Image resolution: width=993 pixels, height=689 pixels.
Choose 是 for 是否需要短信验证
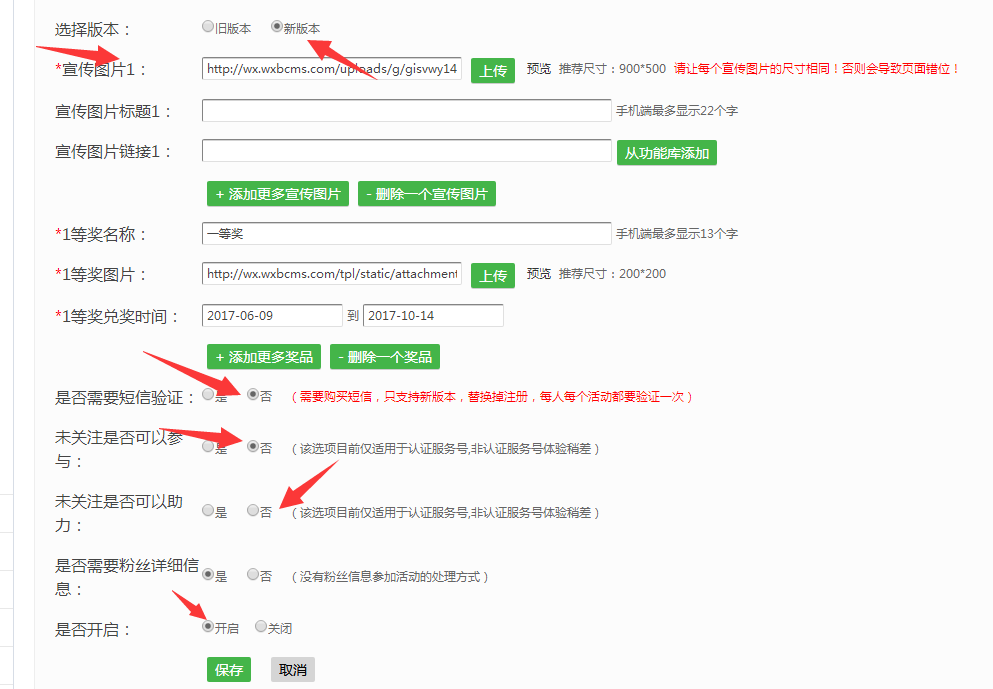coord(208,395)
